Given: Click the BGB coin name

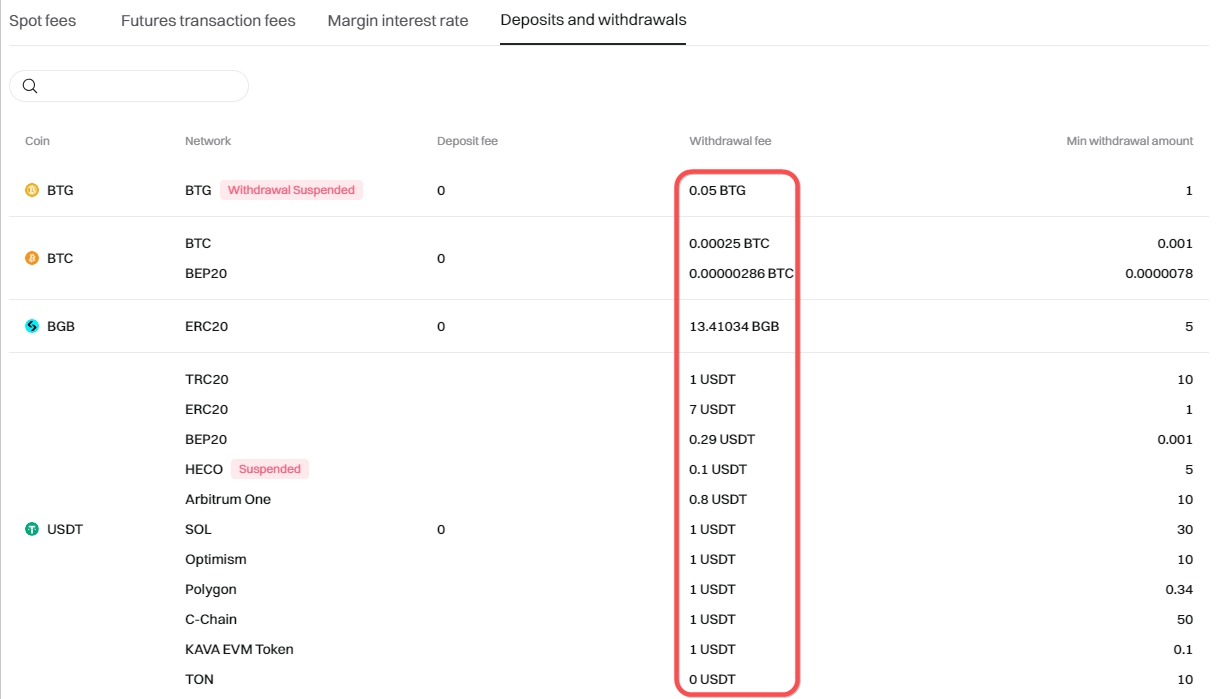Looking at the screenshot, I should tap(61, 326).
